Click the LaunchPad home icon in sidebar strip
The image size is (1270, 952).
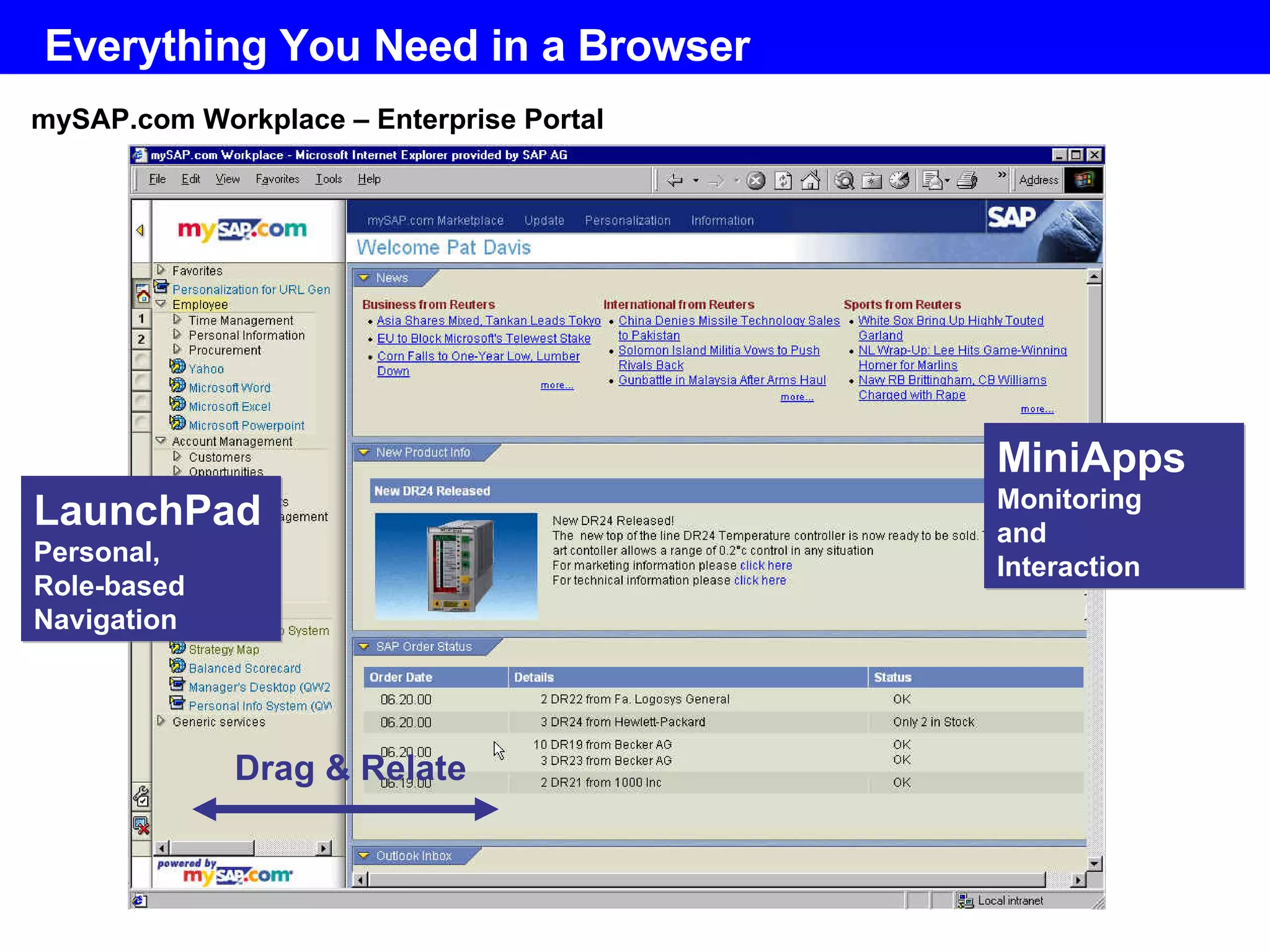[143, 293]
